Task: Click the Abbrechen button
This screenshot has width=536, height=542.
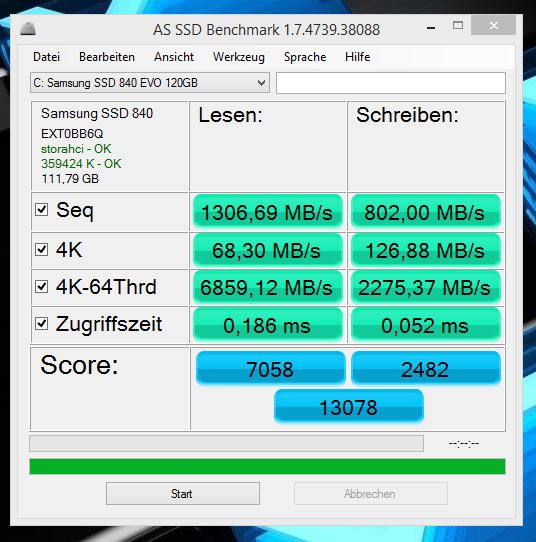Action: tap(371, 494)
